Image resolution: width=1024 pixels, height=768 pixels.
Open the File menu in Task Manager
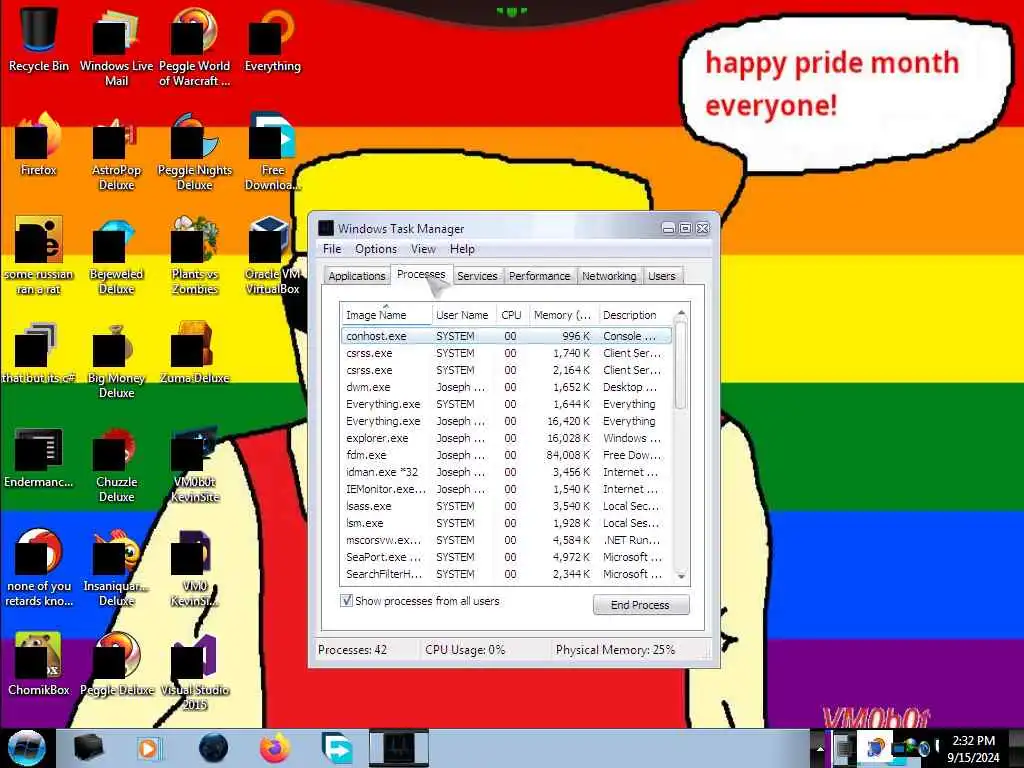(x=332, y=249)
